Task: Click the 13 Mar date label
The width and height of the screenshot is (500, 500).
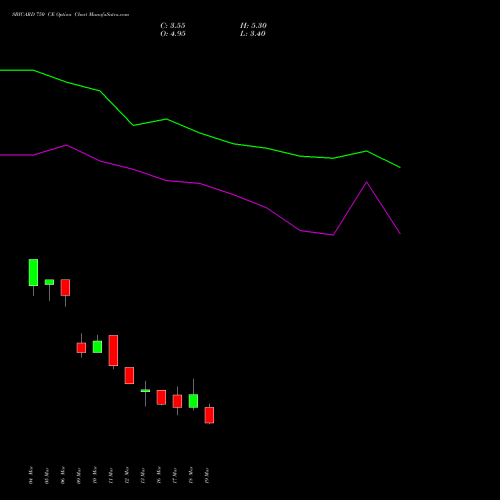Action: [x=143, y=475]
